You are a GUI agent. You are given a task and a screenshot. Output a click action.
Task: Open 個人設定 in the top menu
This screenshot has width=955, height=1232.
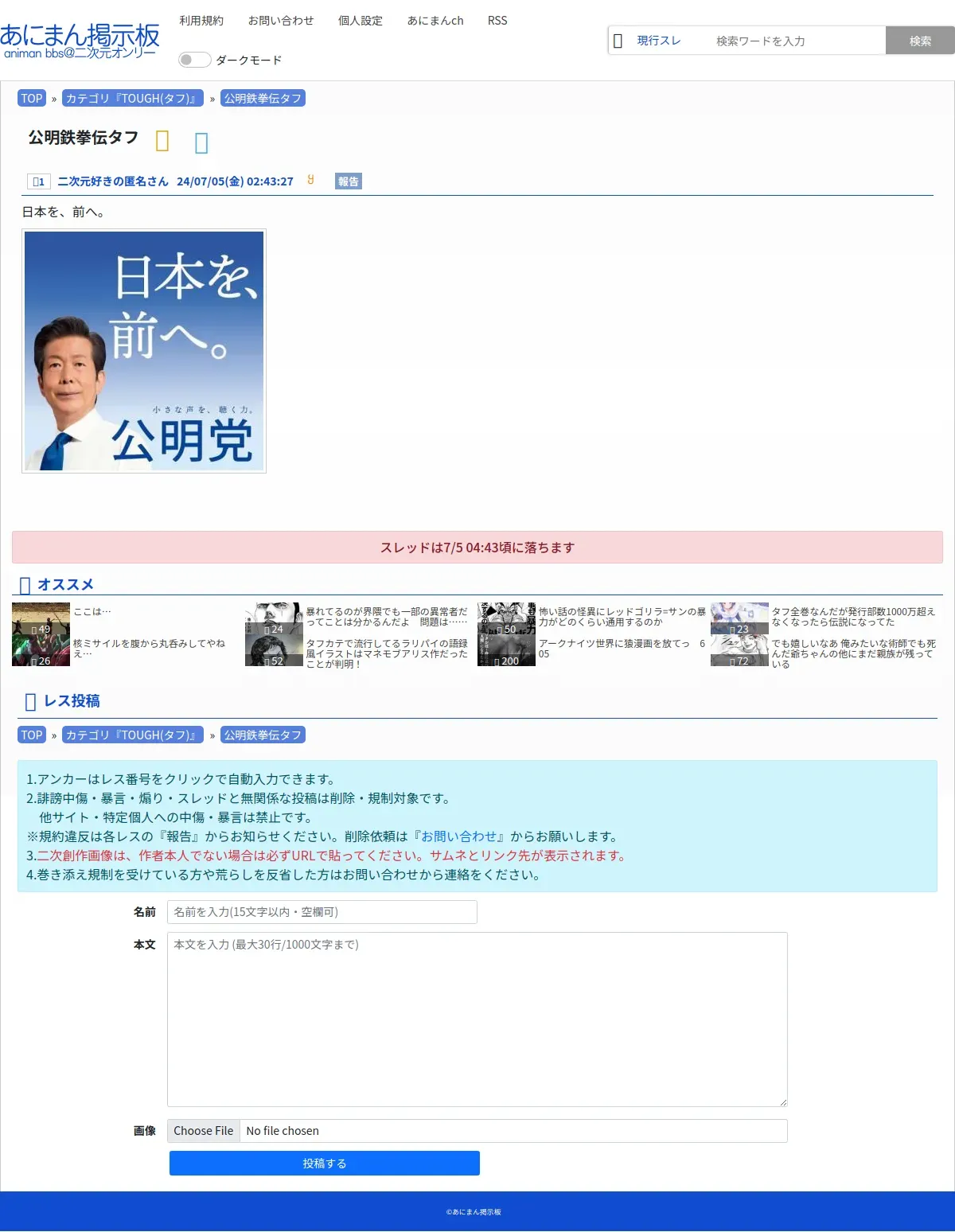coord(361,21)
